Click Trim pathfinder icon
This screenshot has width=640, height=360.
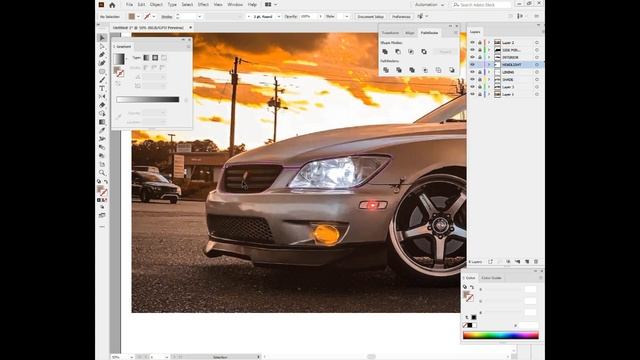coord(399,70)
